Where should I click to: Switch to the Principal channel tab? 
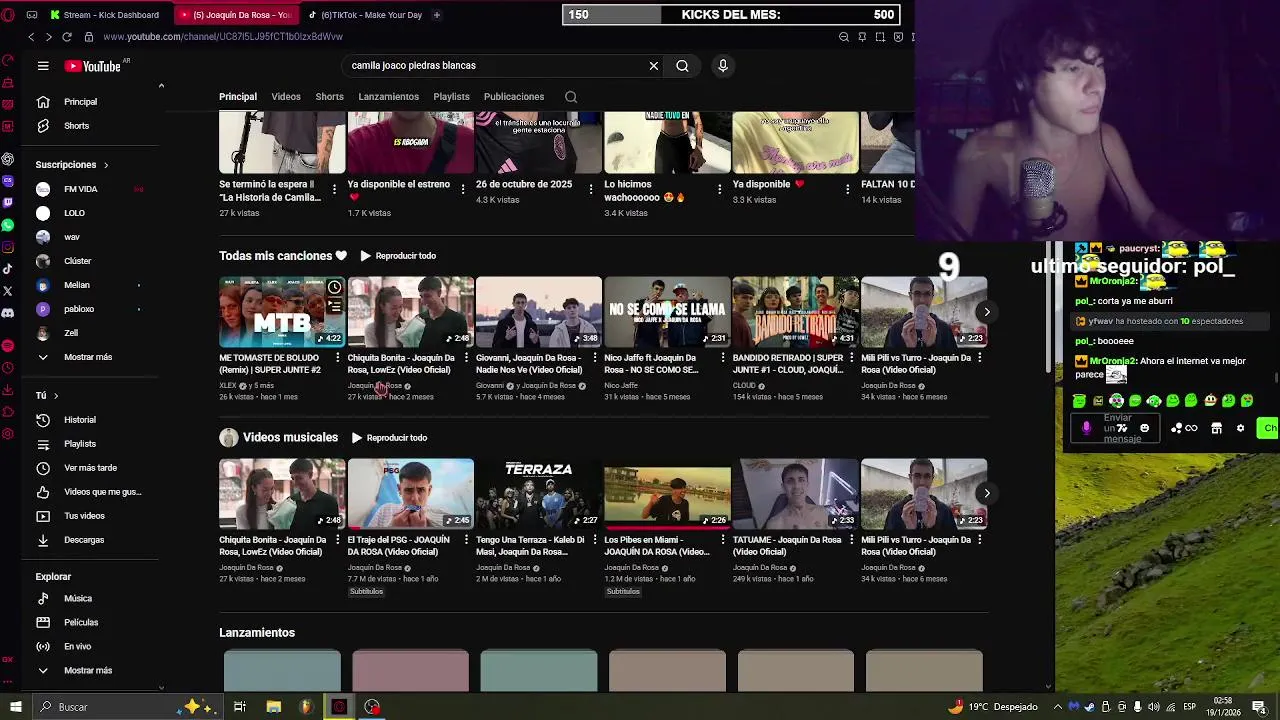[238, 97]
